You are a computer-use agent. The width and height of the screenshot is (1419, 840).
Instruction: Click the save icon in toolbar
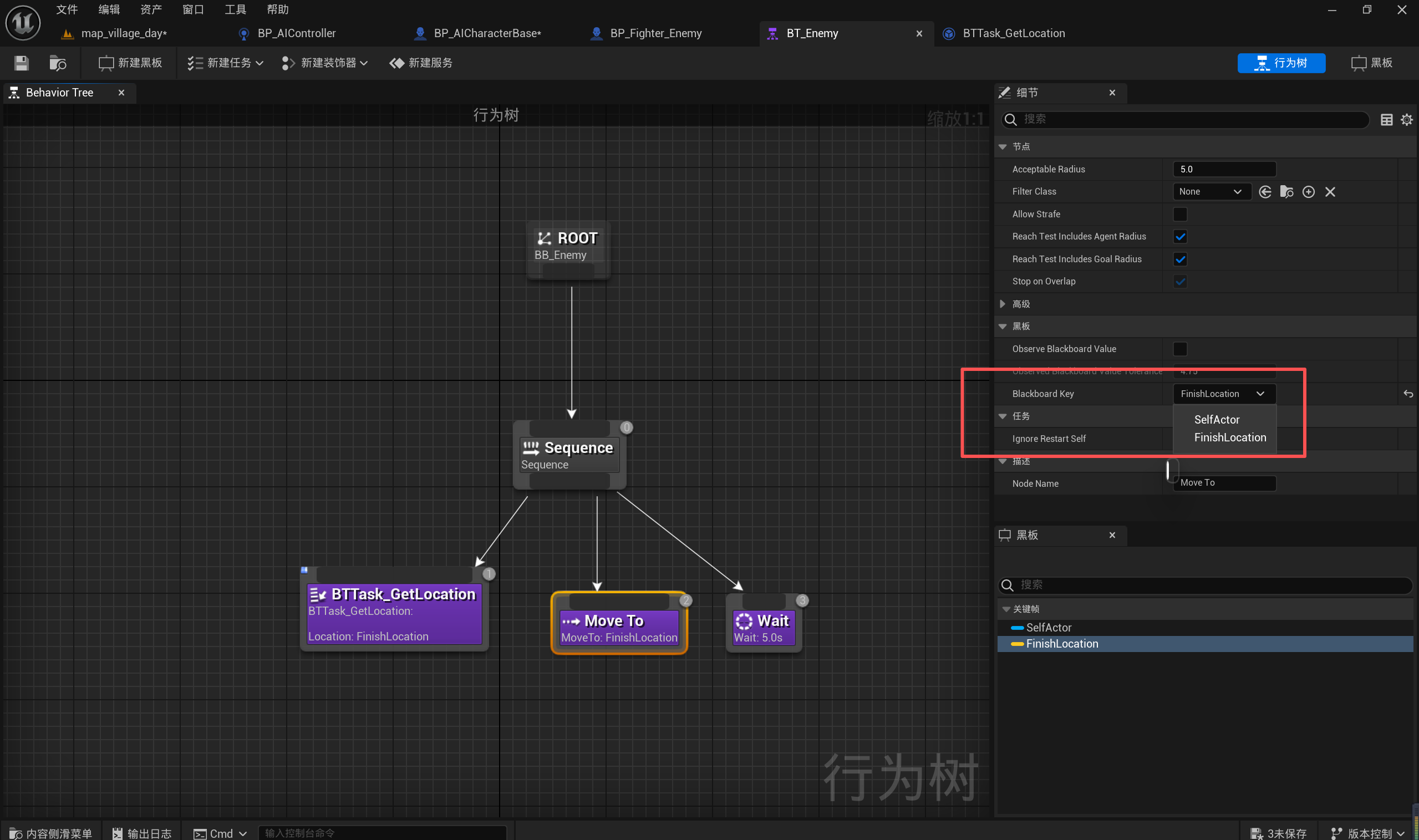pos(22,63)
